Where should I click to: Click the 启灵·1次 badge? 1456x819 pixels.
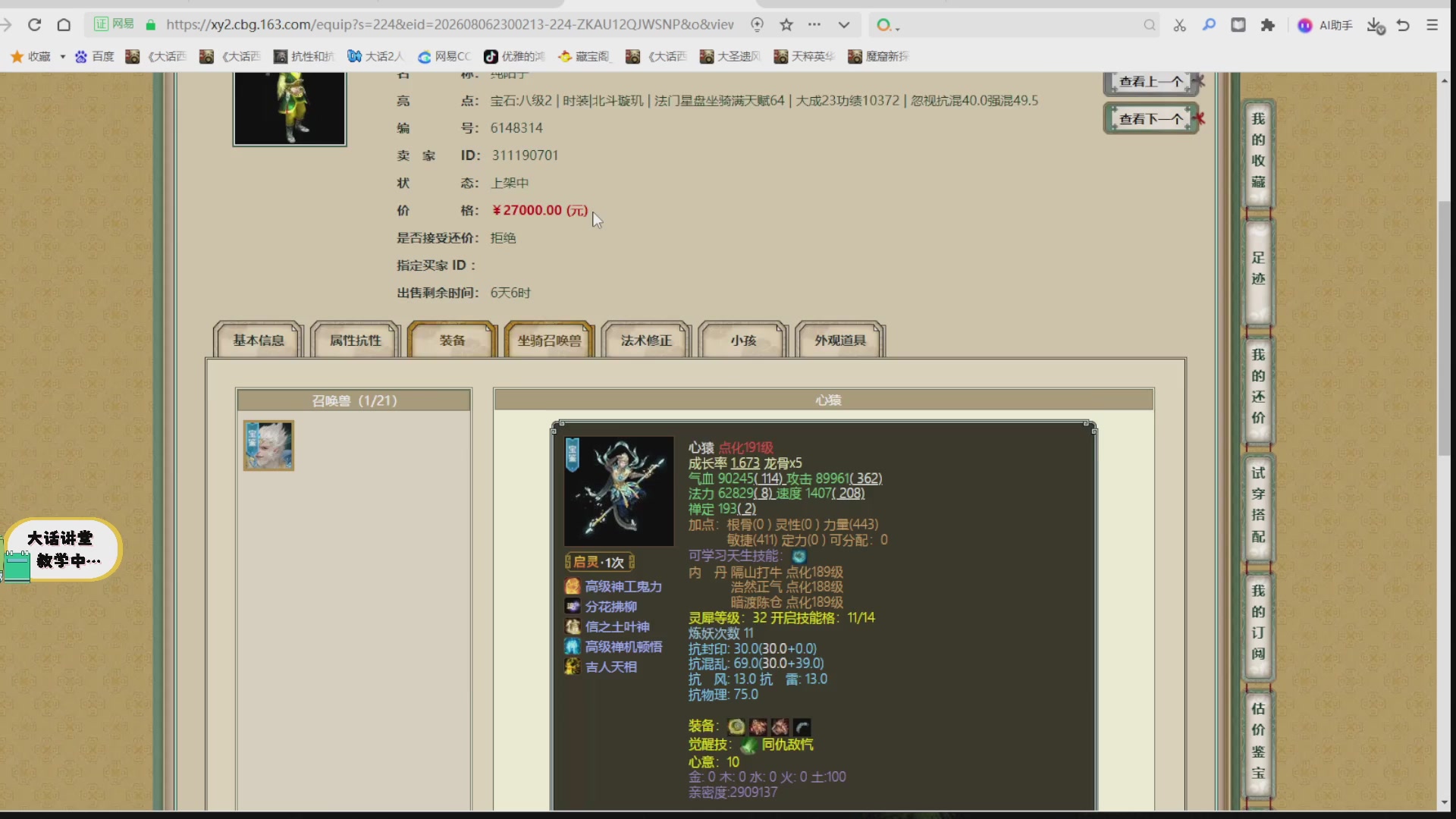(x=600, y=562)
